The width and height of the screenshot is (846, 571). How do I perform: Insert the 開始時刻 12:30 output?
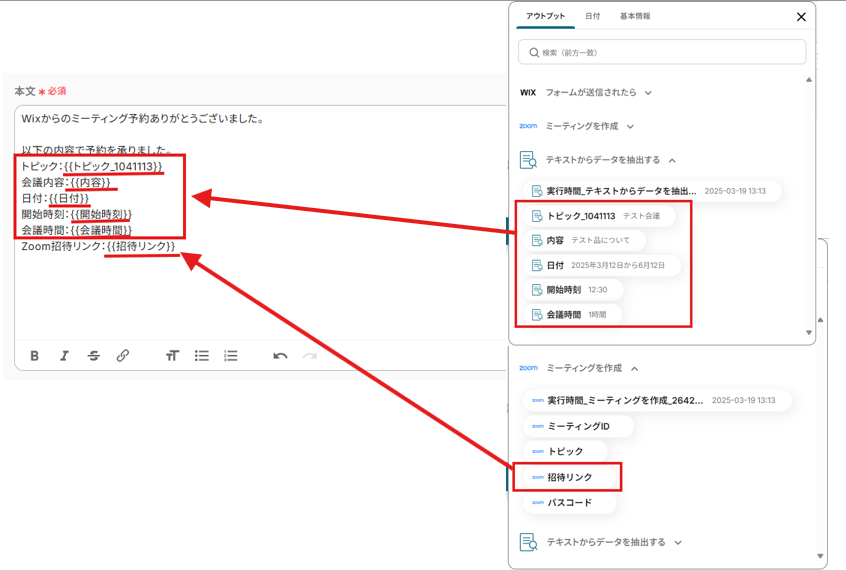coord(573,290)
